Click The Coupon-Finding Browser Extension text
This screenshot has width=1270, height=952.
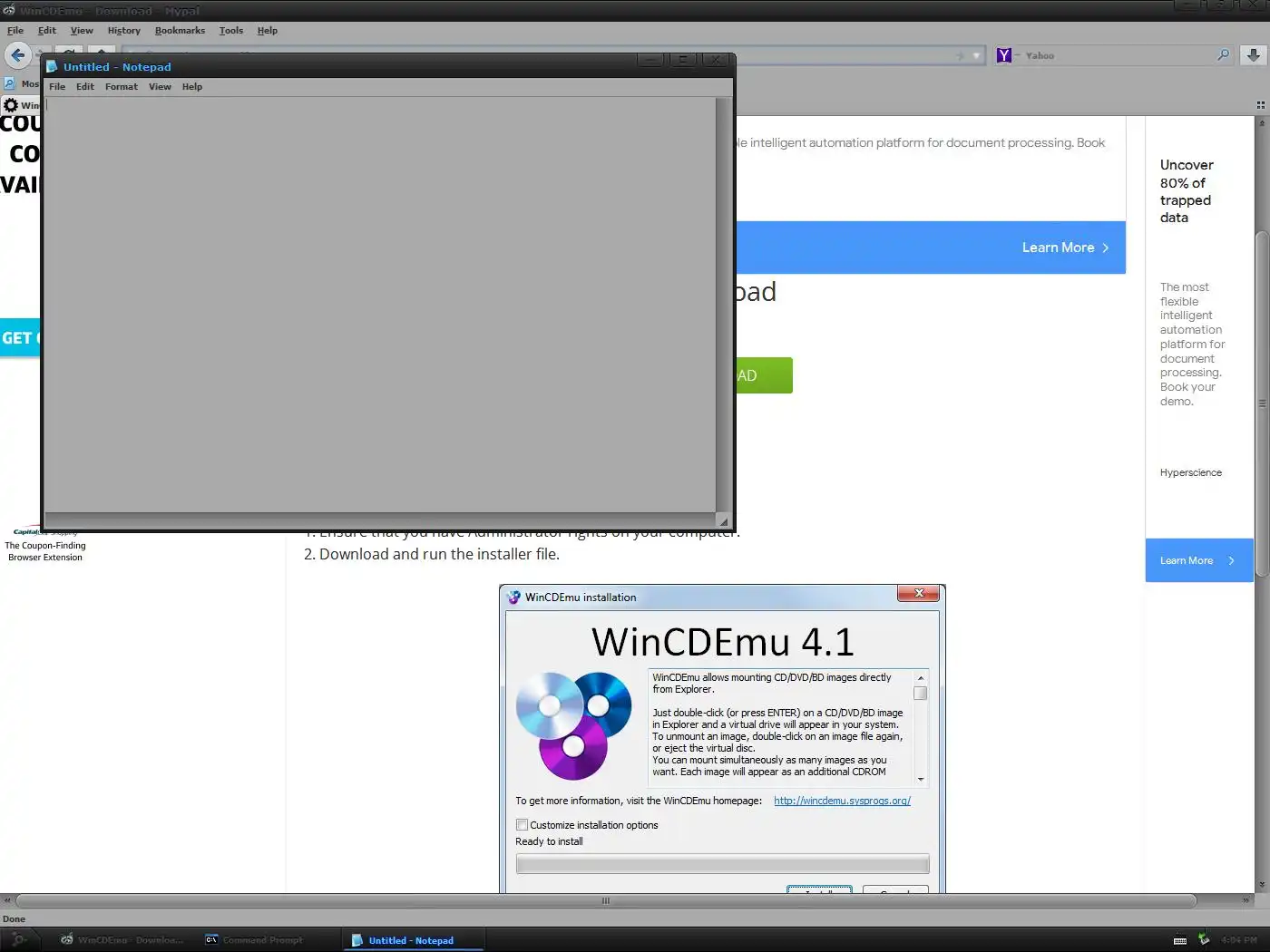[x=45, y=551]
